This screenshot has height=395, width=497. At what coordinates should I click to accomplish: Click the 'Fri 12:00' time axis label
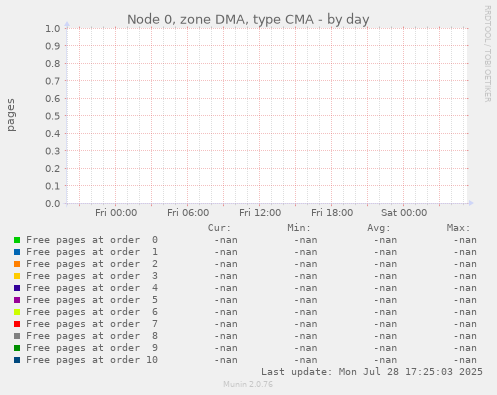tap(260, 213)
